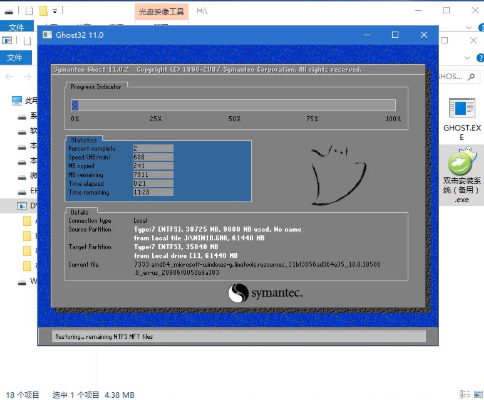Select the 软 drive in the navigation tree

click(28, 131)
